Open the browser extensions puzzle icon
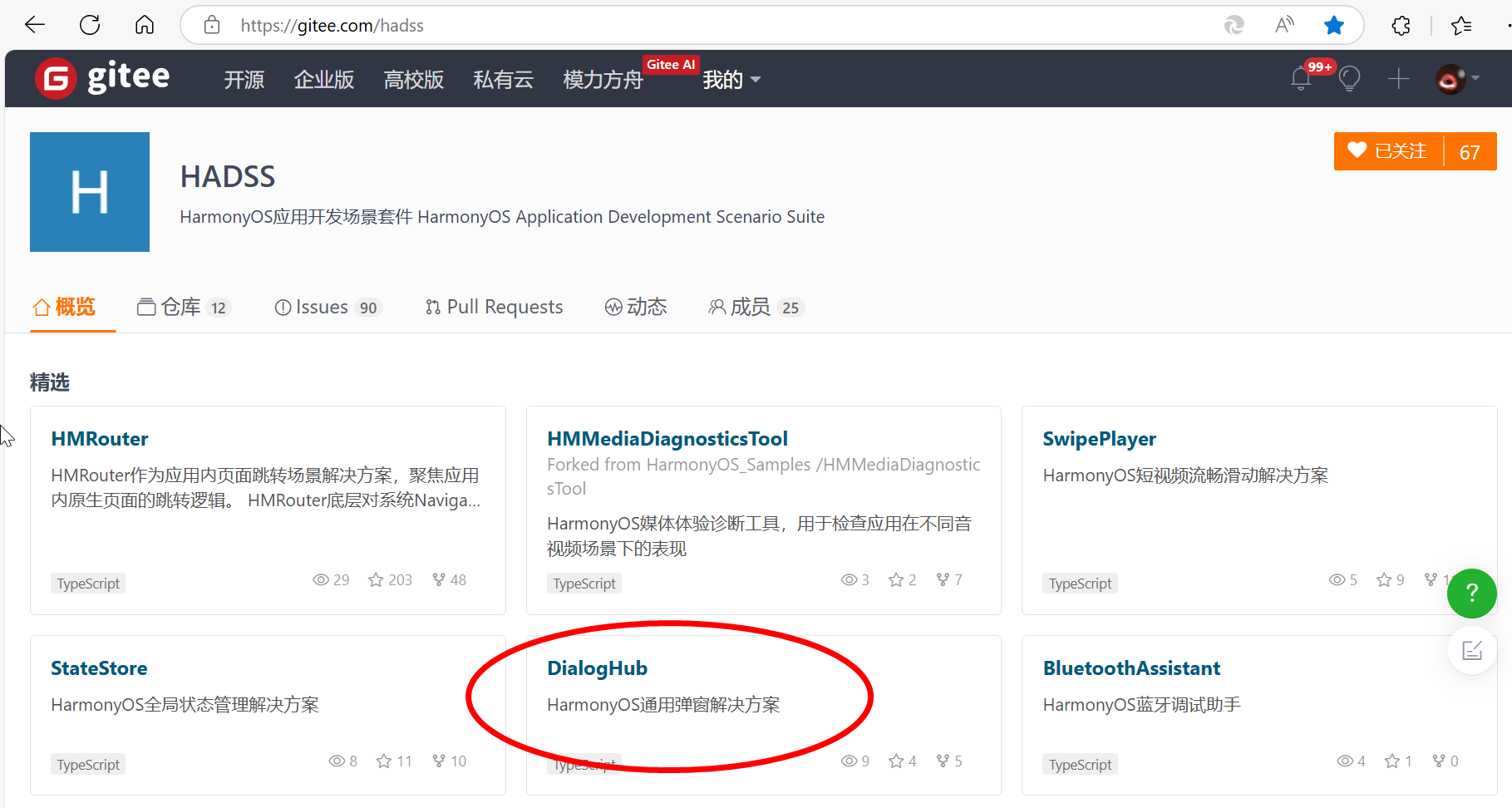The image size is (1512, 808). [x=1401, y=25]
